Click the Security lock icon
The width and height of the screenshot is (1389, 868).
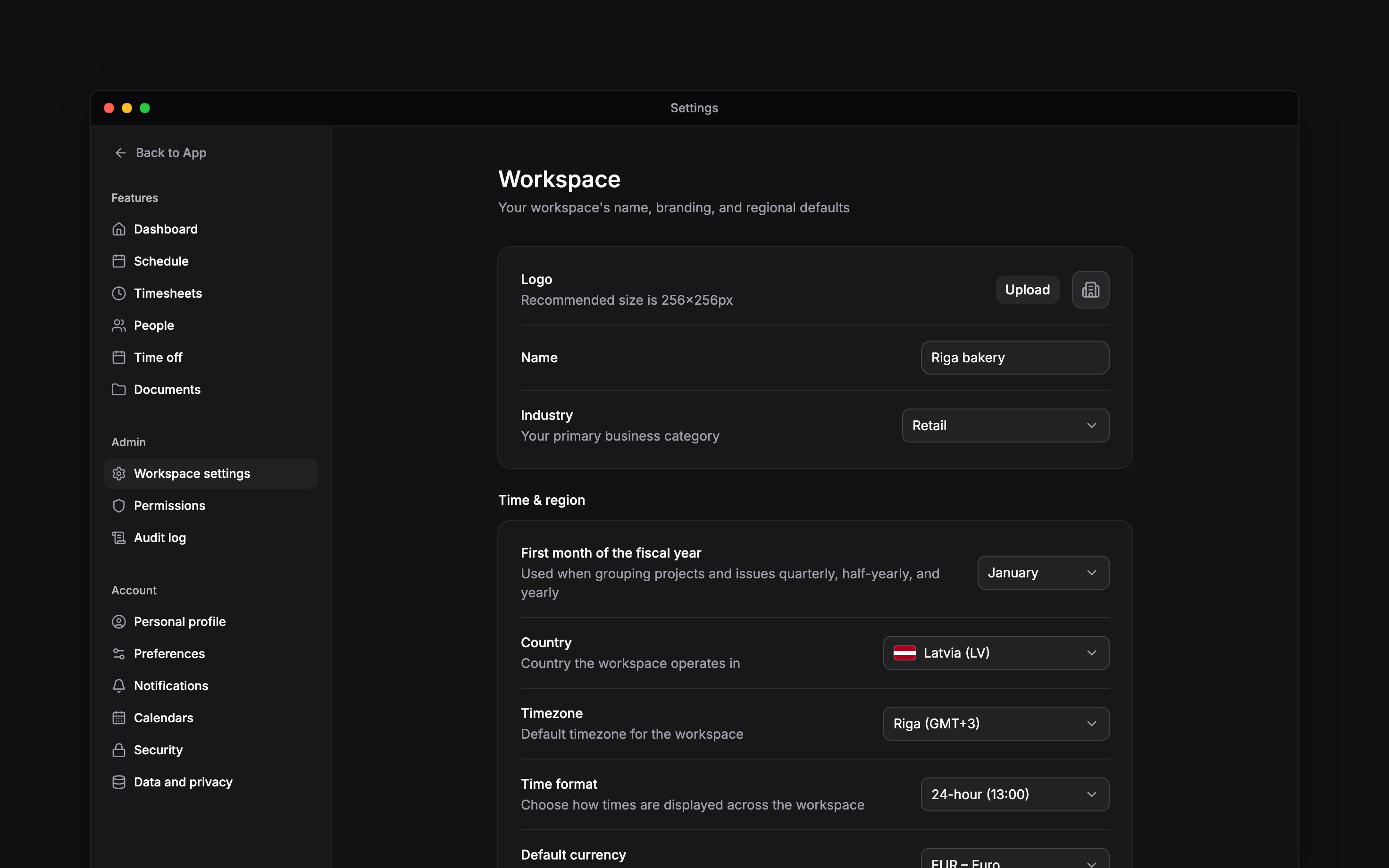click(x=119, y=751)
